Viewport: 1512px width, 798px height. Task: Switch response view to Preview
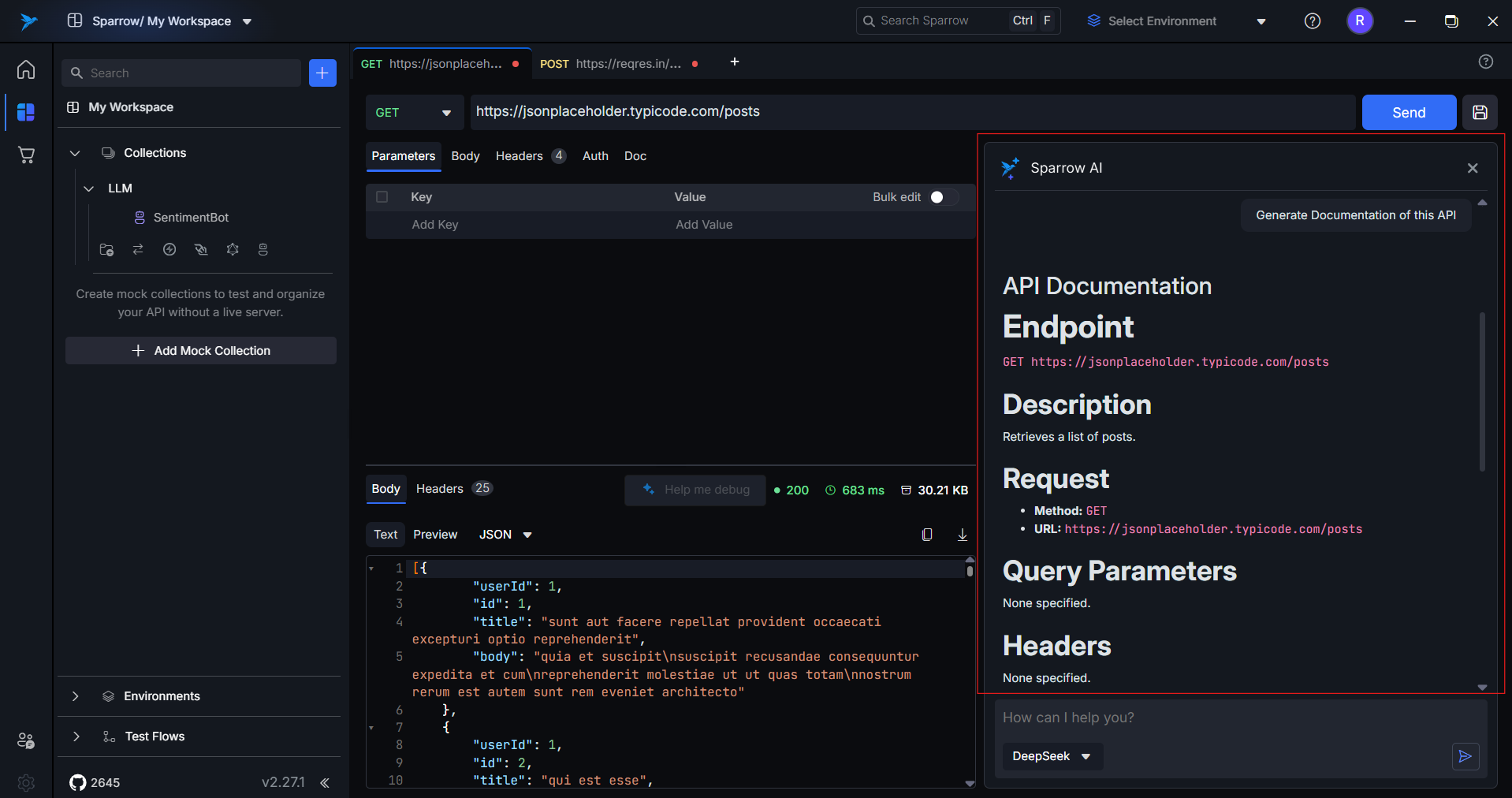435,535
